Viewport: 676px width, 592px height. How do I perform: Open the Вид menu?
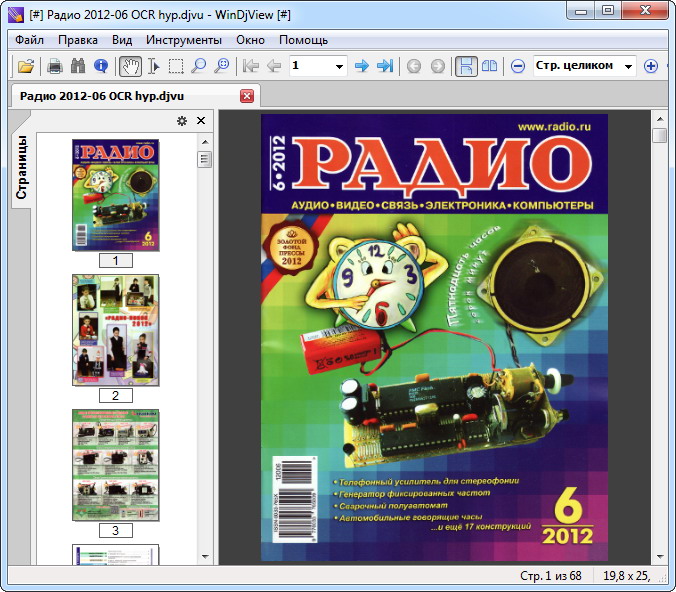tap(122, 40)
